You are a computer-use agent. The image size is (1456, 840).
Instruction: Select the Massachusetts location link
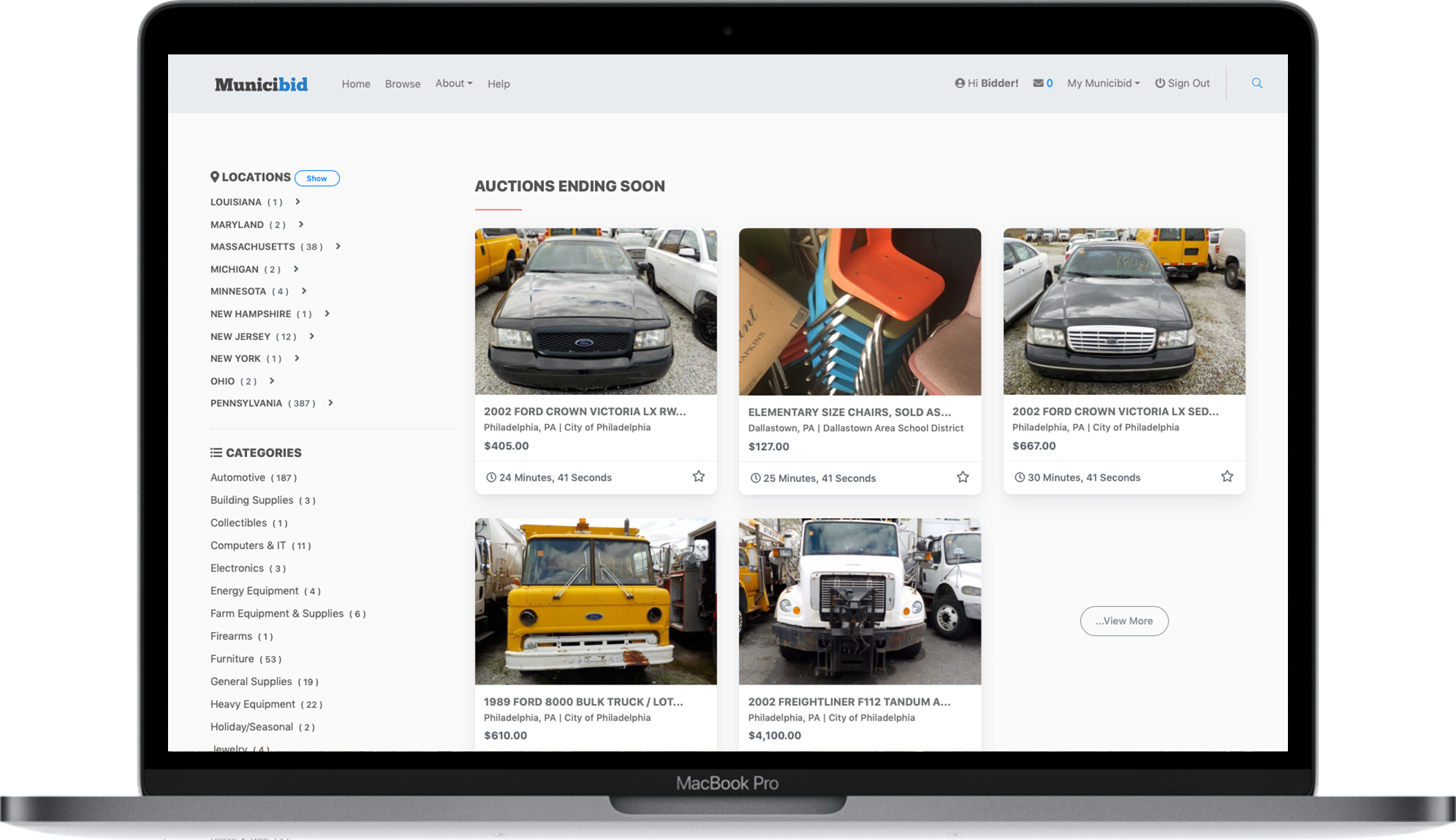(x=252, y=246)
